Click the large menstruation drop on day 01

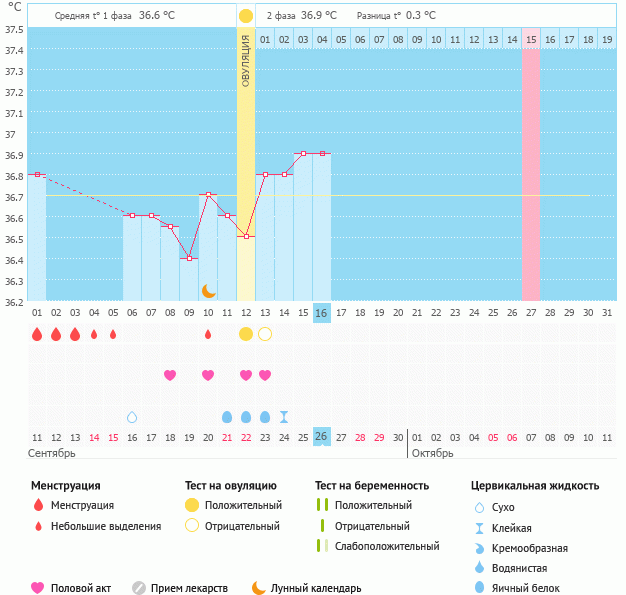37,334
